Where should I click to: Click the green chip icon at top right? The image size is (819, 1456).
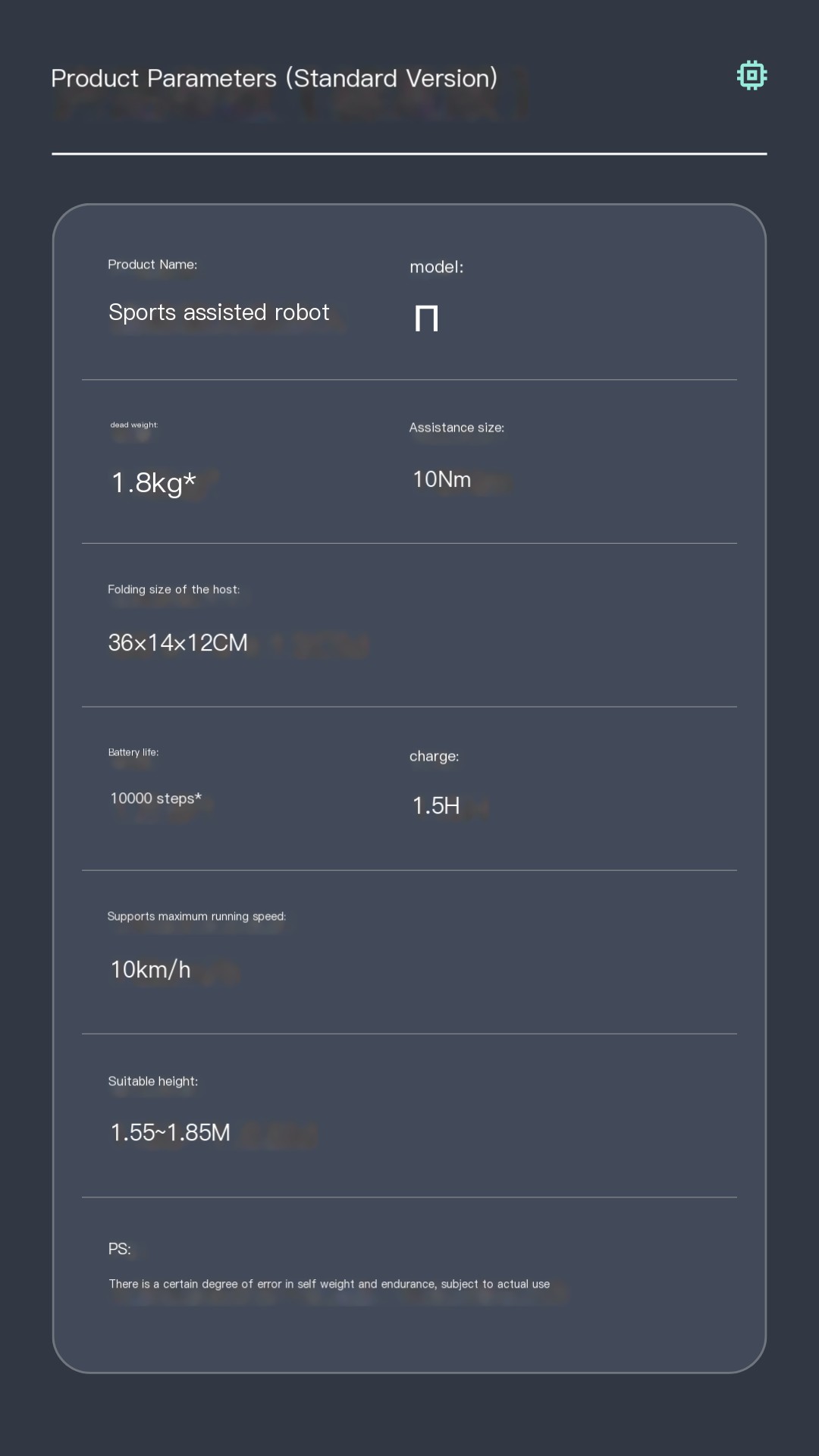coord(752,75)
